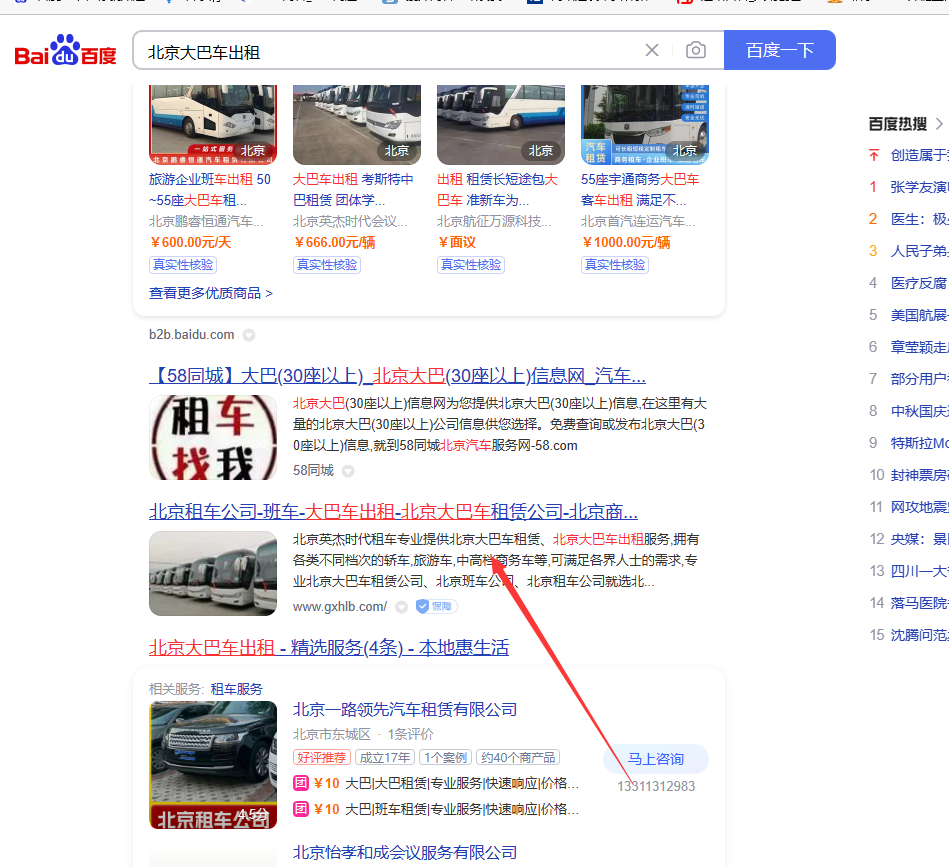The image size is (949, 867).
Task: Open the 大巴车出租 考斯特中巴租赁 product thumbnail
Action: pyautogui.click(x=357, y=125)
